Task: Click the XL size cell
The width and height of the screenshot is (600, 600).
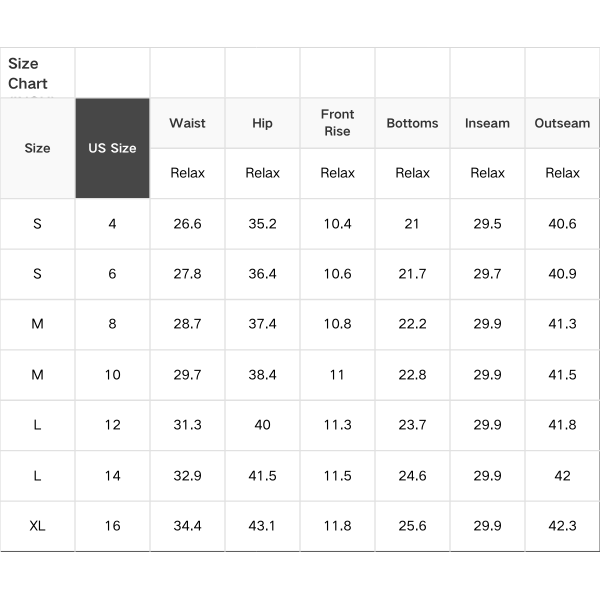Action: 37,526
